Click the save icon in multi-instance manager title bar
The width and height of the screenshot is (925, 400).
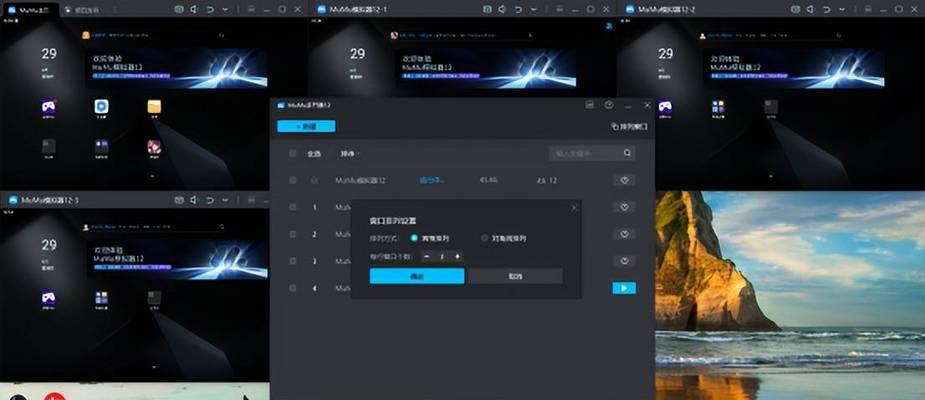coord(589,105)
